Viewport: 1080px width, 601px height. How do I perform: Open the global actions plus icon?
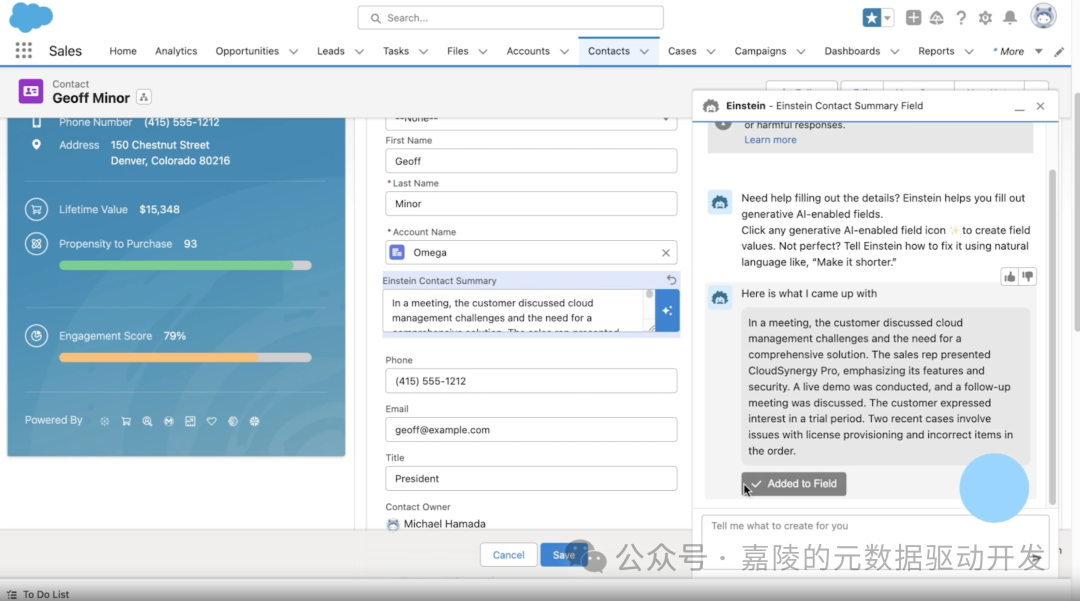913,18
